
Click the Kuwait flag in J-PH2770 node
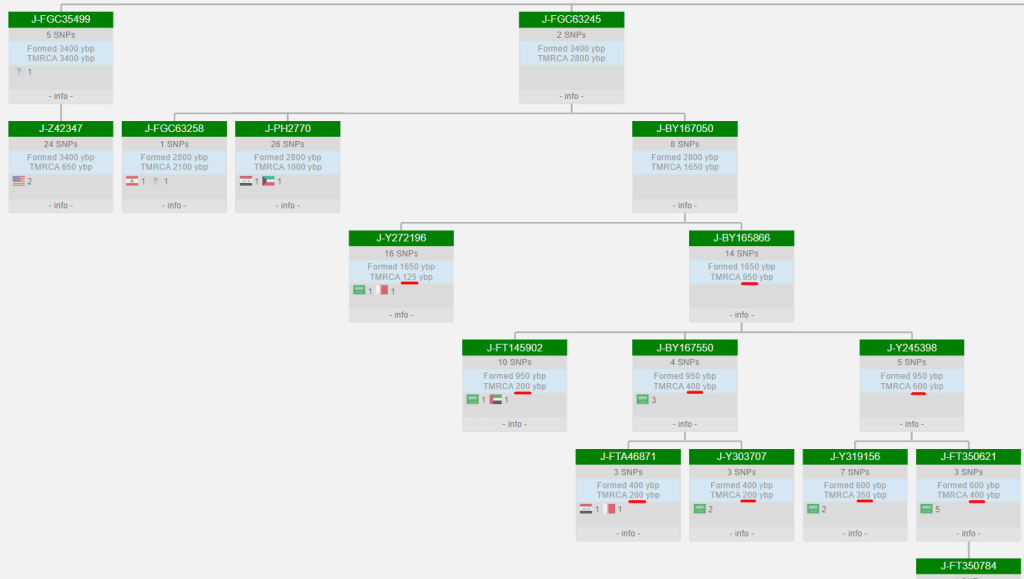268,181
